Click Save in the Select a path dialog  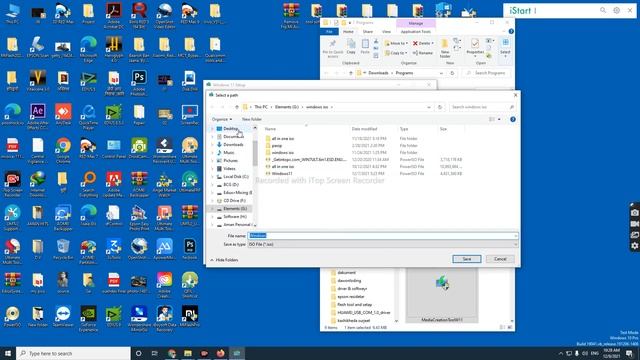point(467,259)
